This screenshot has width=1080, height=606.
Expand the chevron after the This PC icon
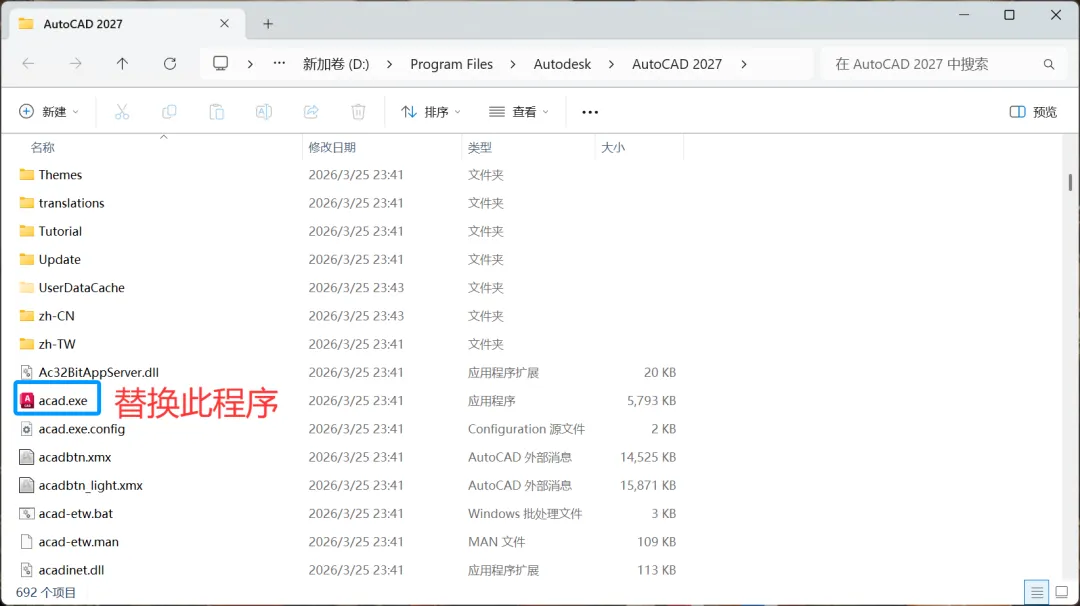pyautogui.click(x=250, y=64)
